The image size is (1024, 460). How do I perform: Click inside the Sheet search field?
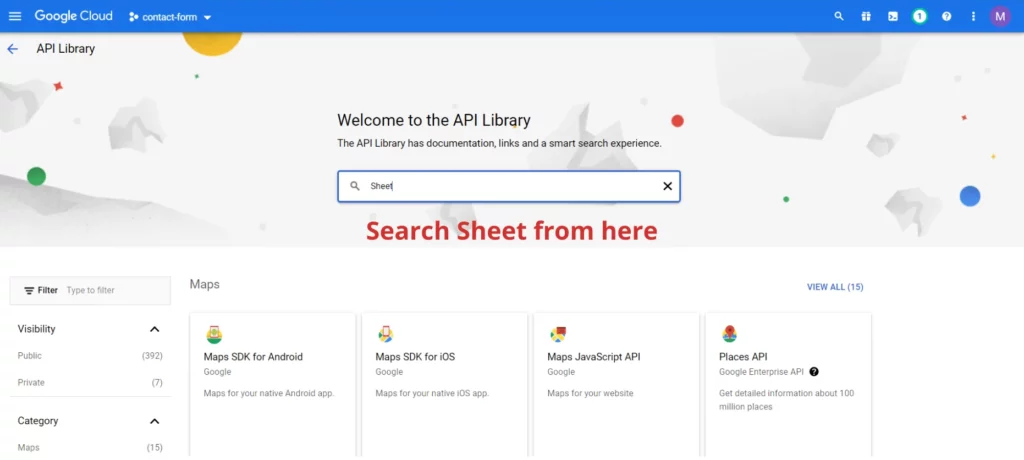509,186
